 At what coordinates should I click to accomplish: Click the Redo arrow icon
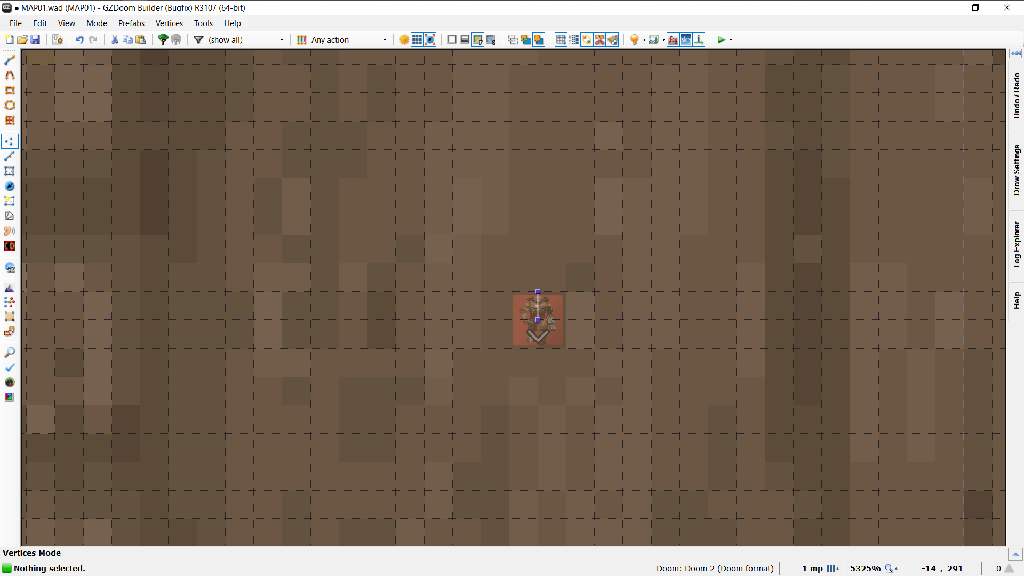pyautogui.click(x=93, y=40)
